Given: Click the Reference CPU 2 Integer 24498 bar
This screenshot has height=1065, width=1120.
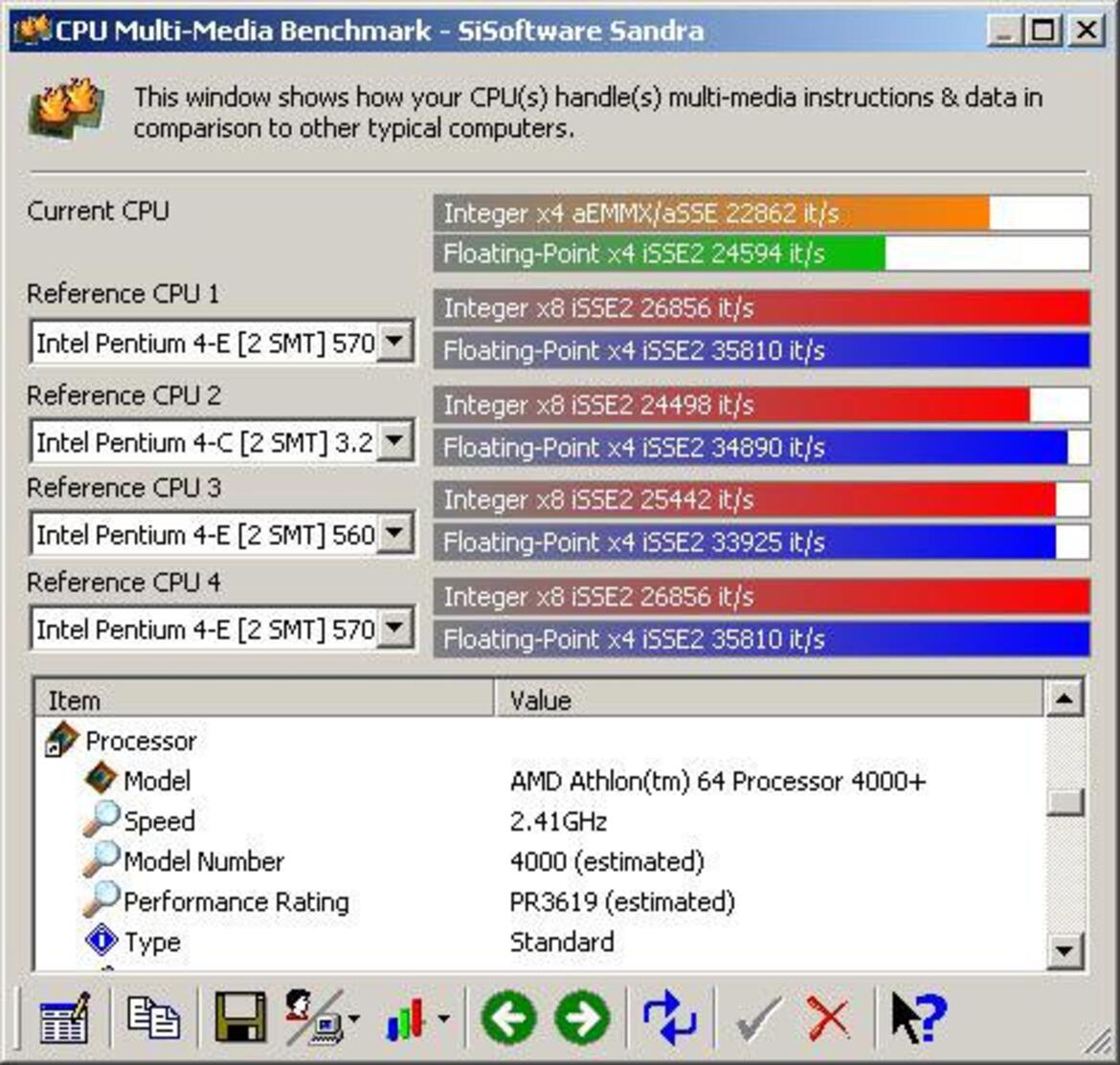Looking at the screenshot, I should (761, 405).
